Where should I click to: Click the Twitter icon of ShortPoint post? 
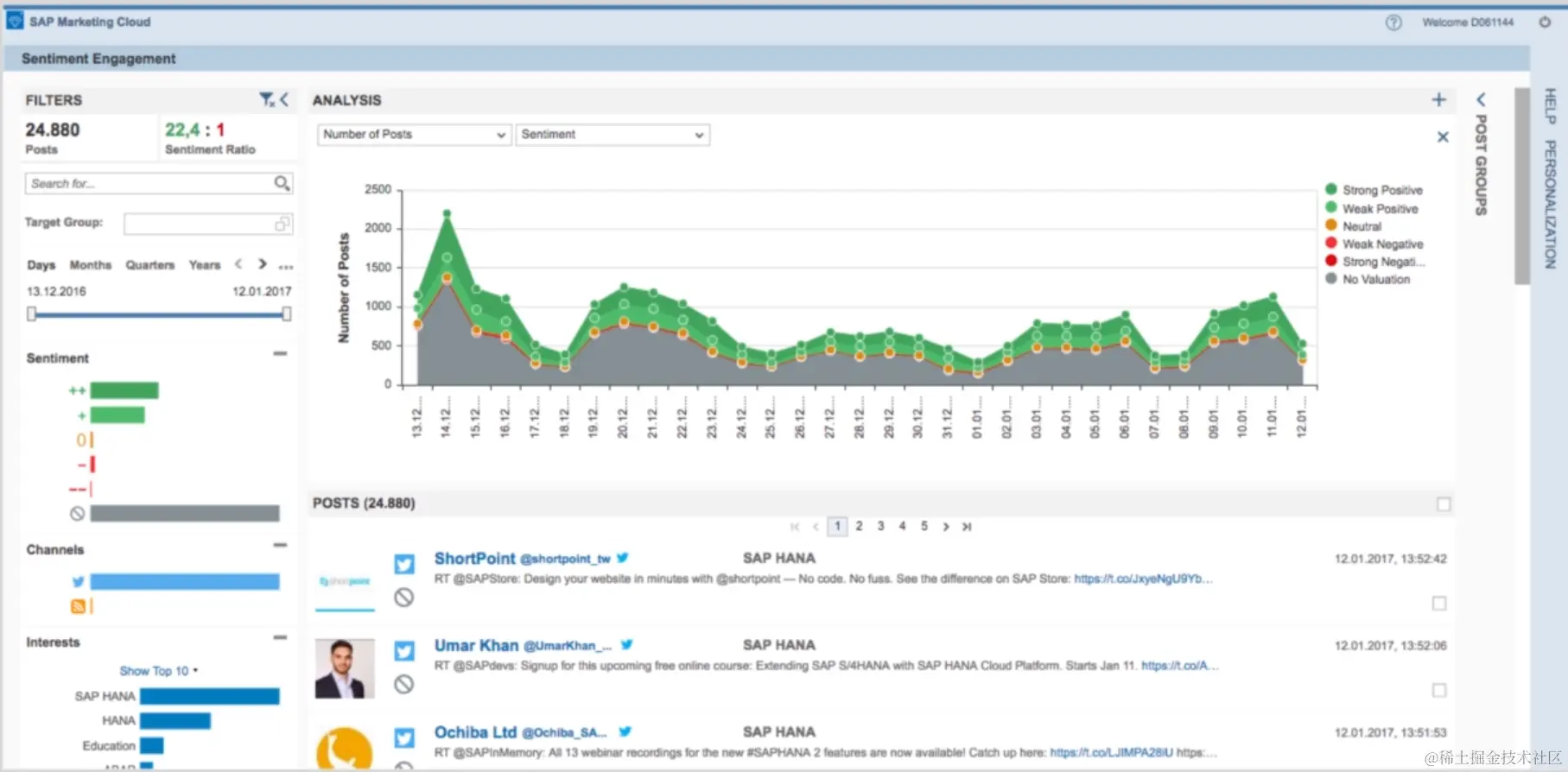tap(404, 565)
